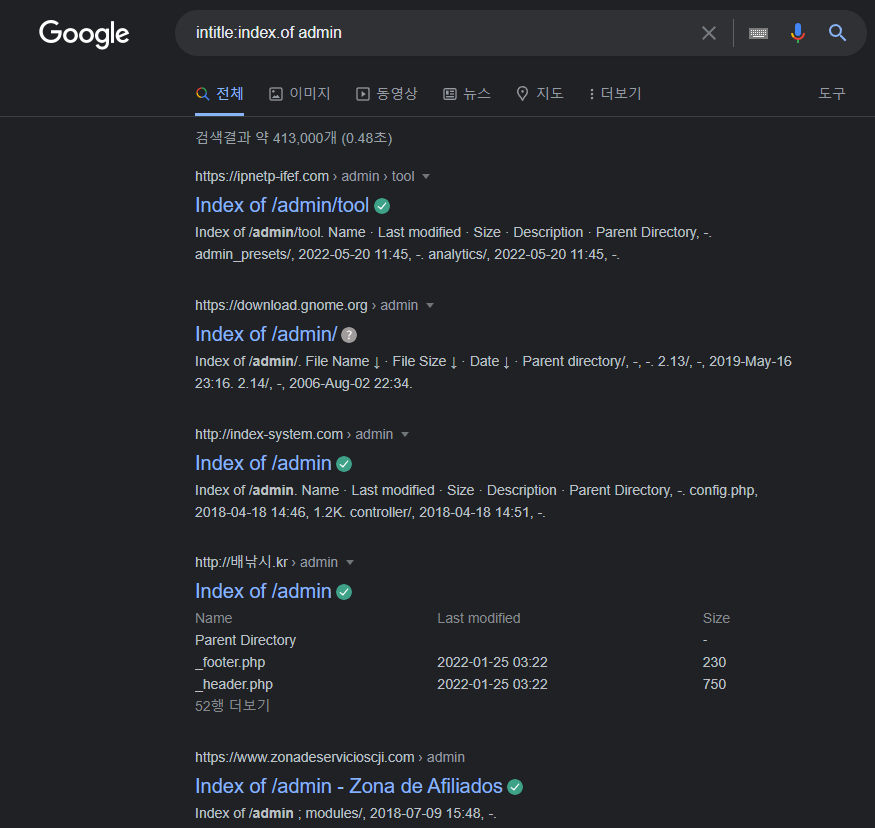Screen dimensions: 875x828
Task: Click the https://download.gnome.org URL text
Action: tap(281, 305)
